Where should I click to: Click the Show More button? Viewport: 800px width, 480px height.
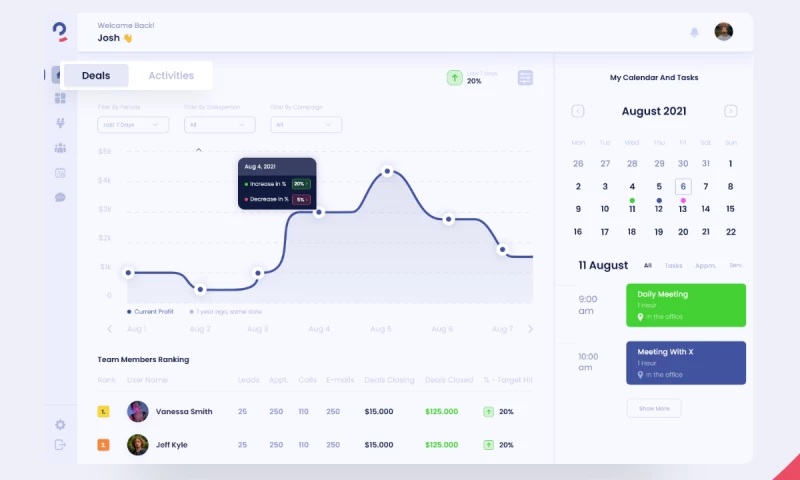tap(654, 408)
